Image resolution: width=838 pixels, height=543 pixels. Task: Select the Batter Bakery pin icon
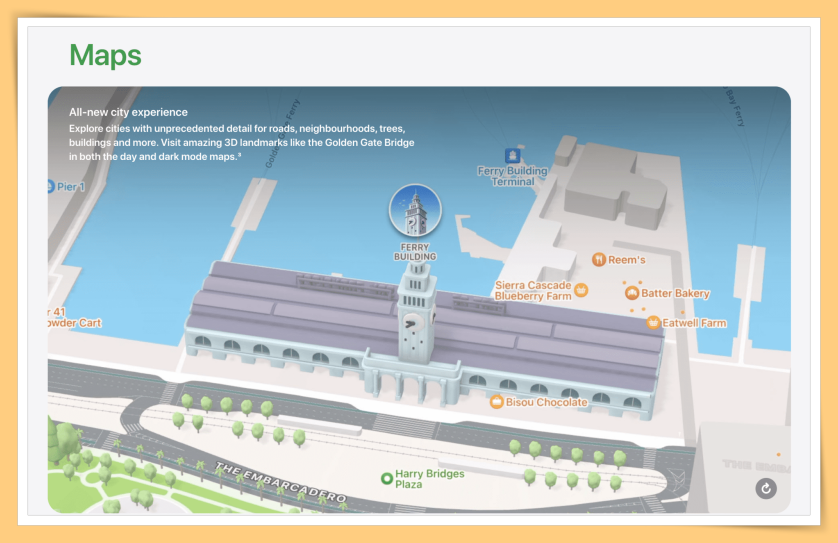pos(632,293)
